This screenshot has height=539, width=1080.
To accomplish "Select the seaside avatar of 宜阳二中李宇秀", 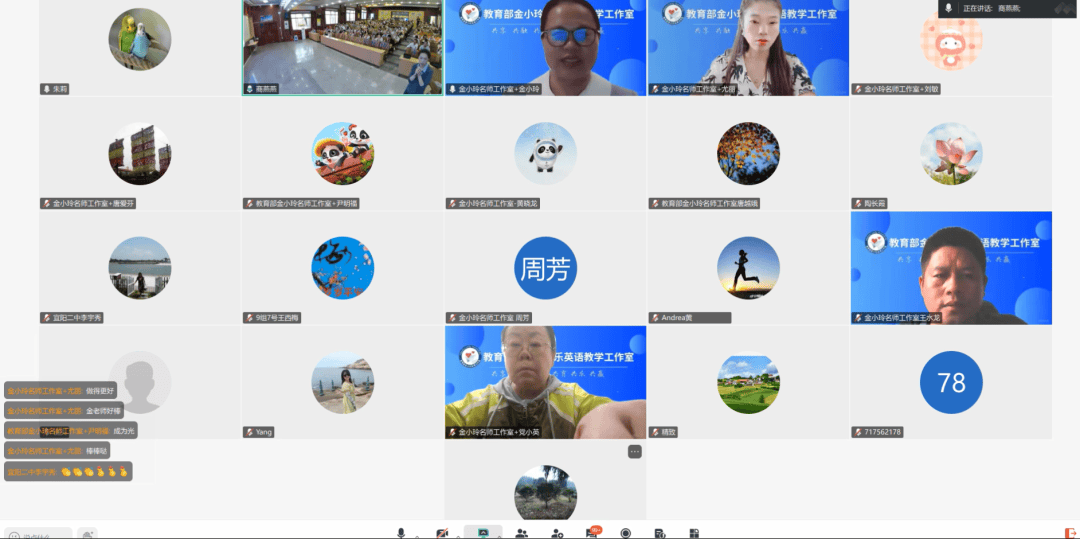I will tap(140, 268).
